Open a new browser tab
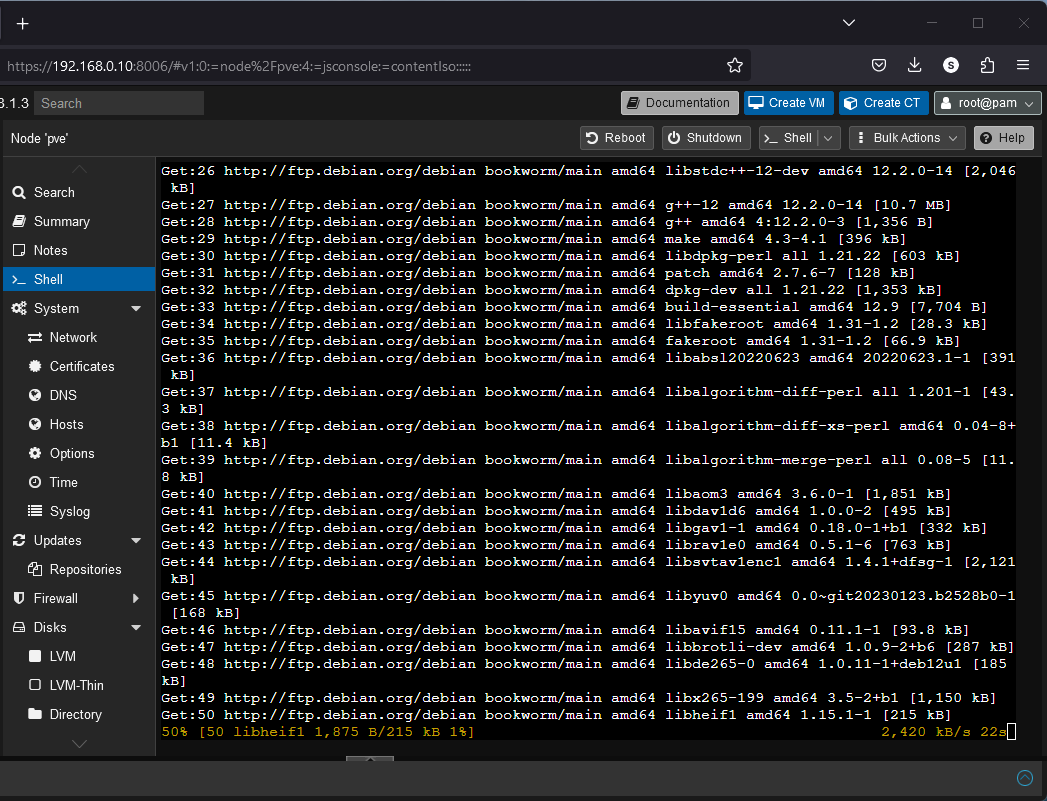Viewport: 1047px width, 801px height. pyautogui.click(x=23, y=24)
